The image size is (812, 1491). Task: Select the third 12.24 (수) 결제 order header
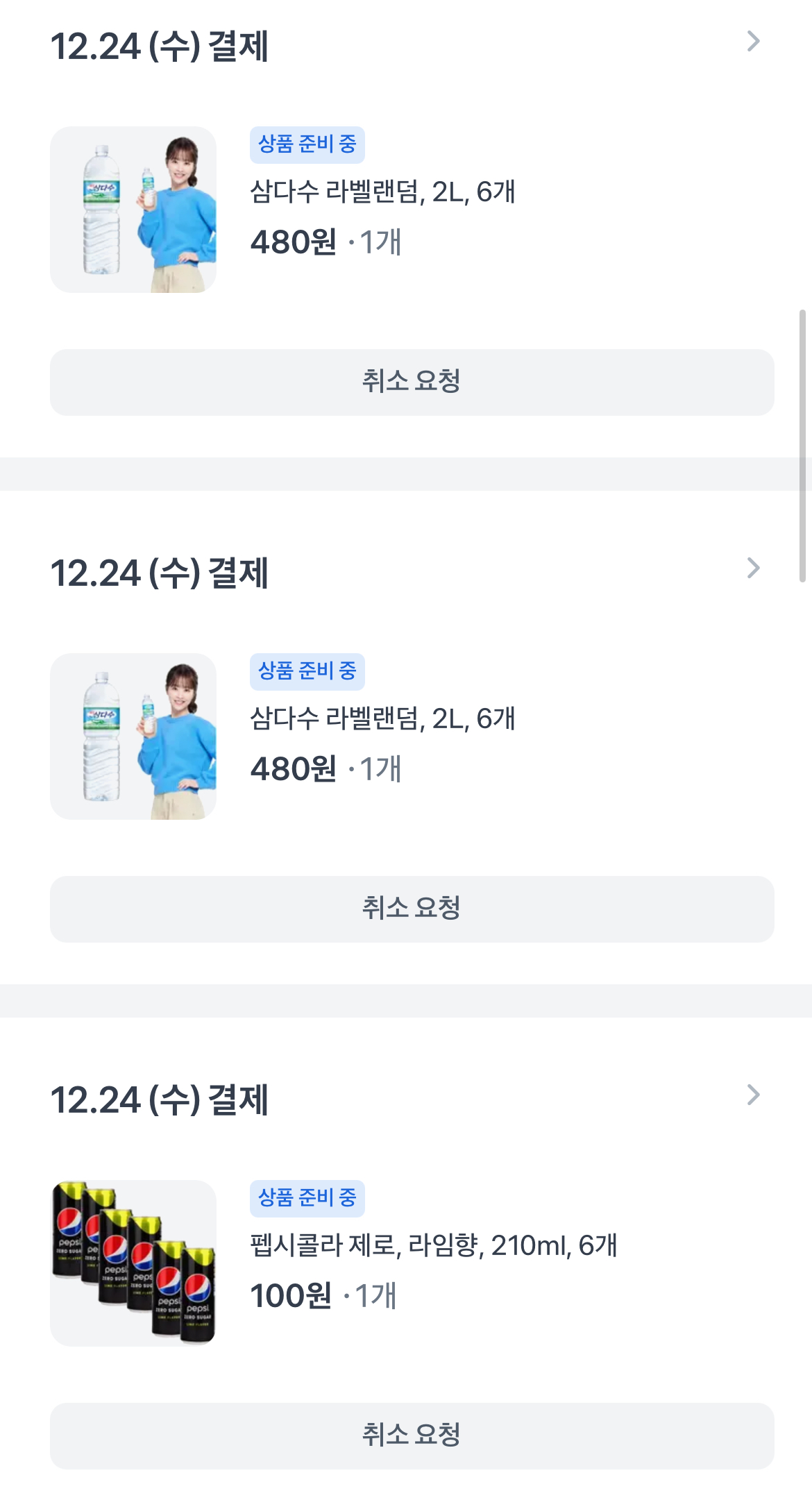point(160,1100)
